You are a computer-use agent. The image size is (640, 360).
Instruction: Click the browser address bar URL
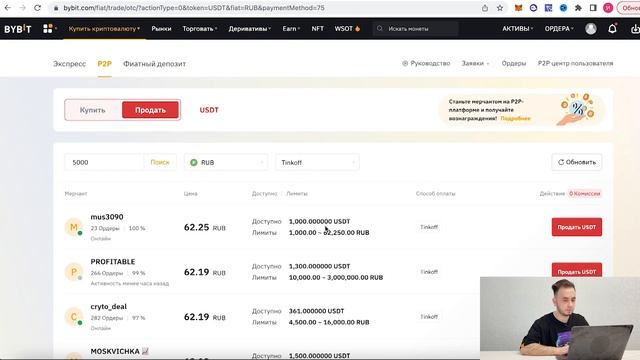pyautogui.click(x=194, y=8)
